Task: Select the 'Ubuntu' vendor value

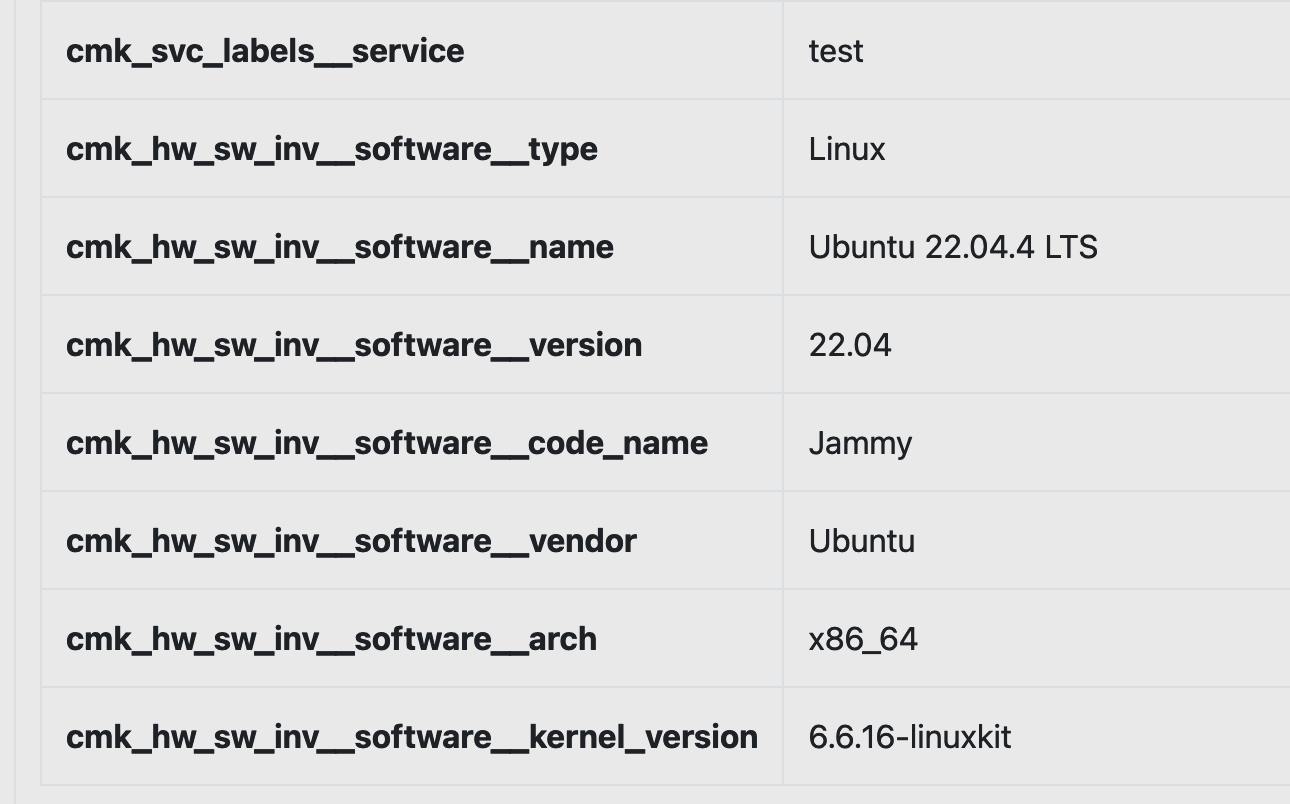Action: (862, 541)
